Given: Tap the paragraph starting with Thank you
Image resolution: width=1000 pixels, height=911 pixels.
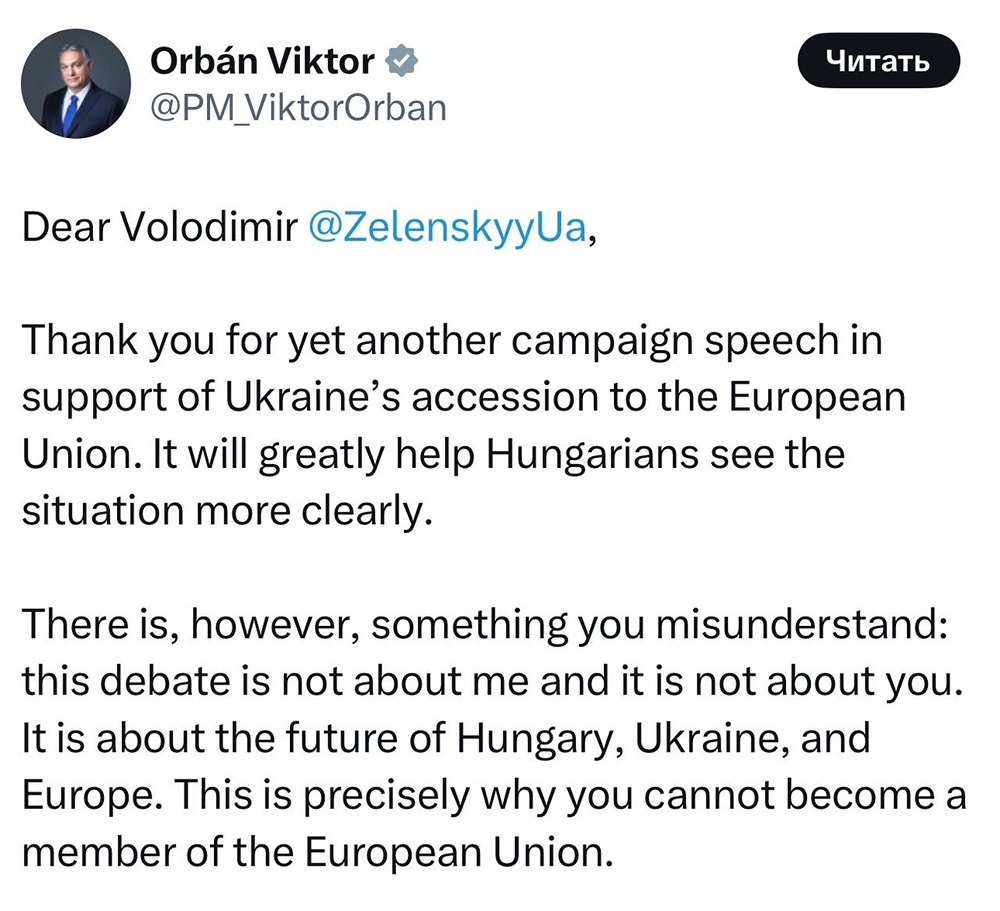Looking at the screenshot, I should [x=450, y=340].
